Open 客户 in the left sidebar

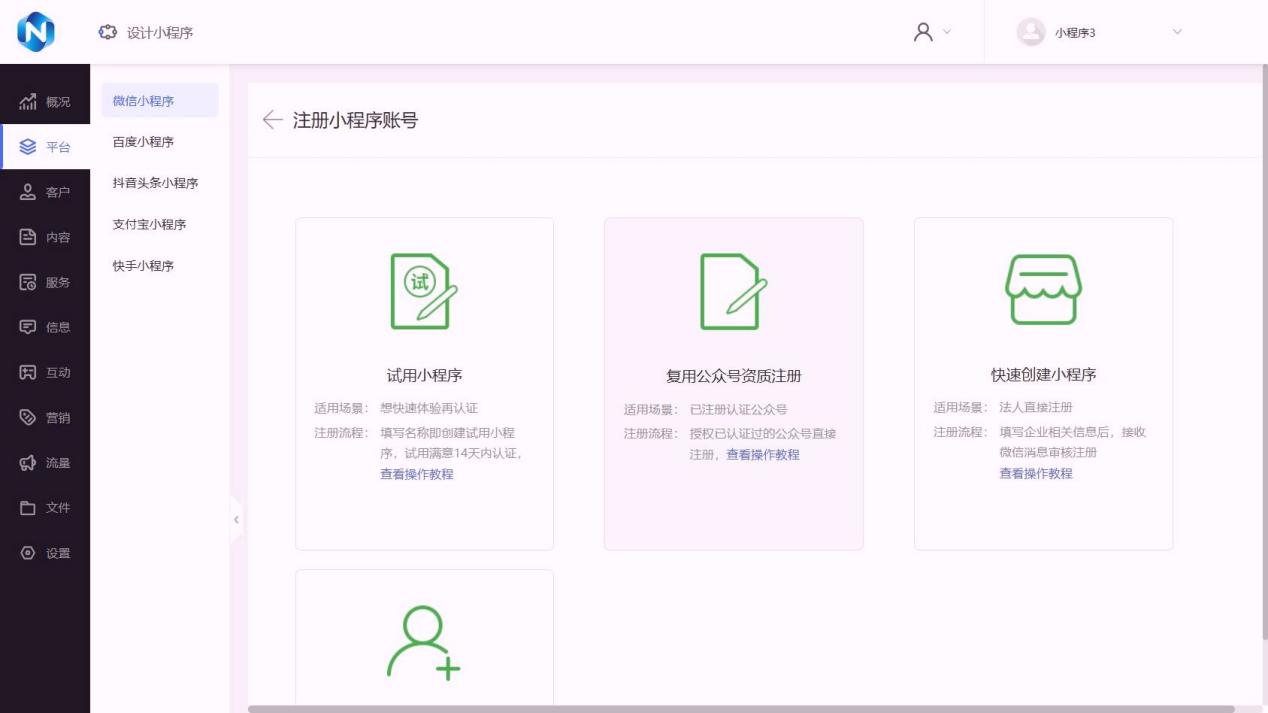(45, 192)
